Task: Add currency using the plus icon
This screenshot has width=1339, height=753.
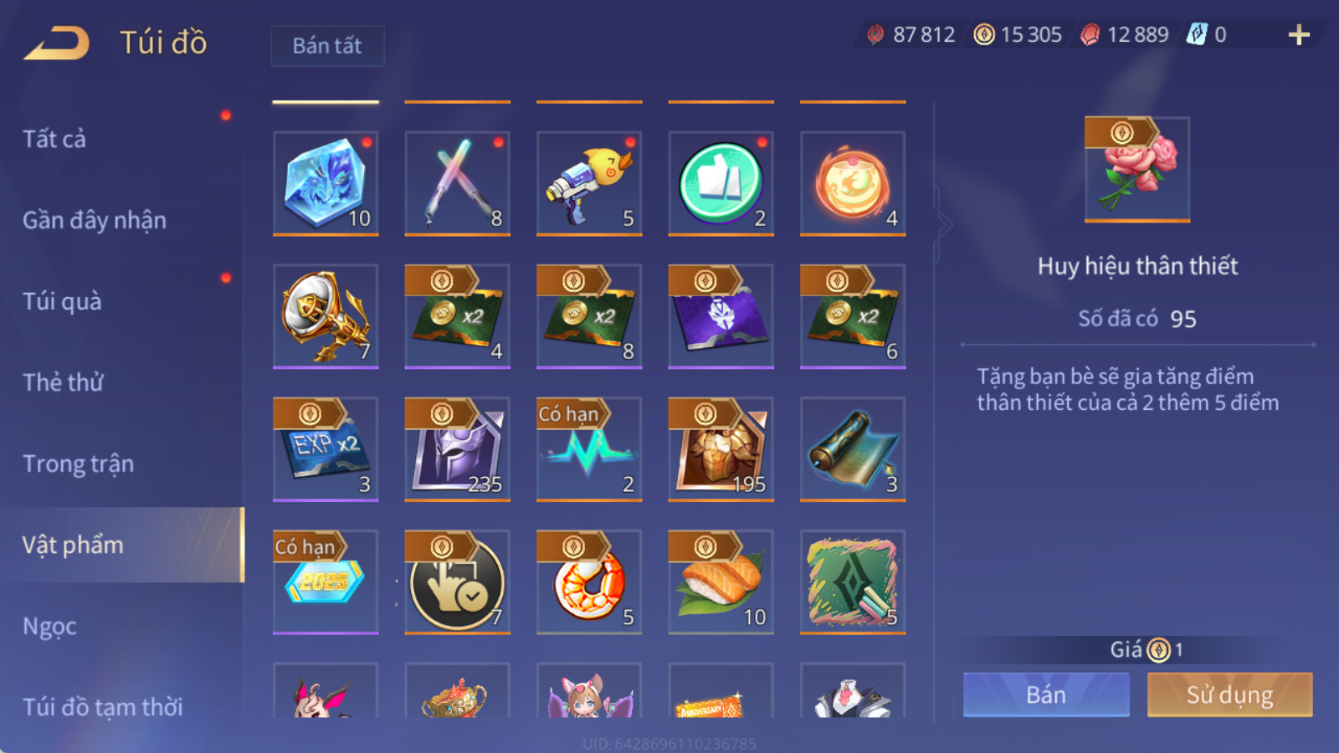Action: tap(1299, 35)
